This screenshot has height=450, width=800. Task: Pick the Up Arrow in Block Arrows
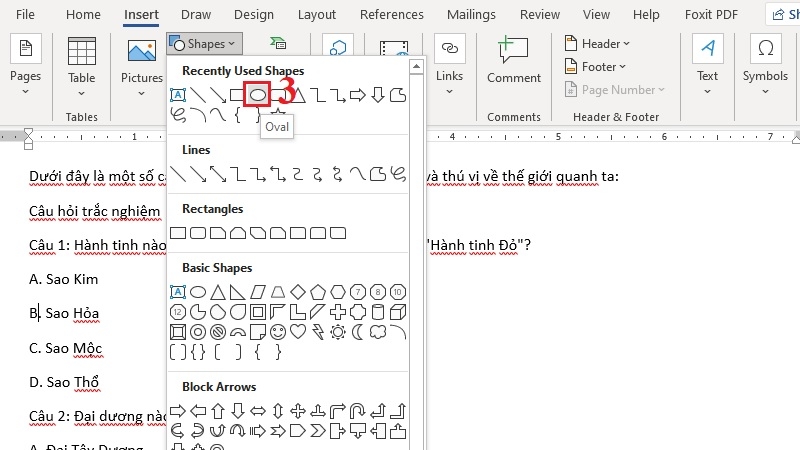(218, 411)
